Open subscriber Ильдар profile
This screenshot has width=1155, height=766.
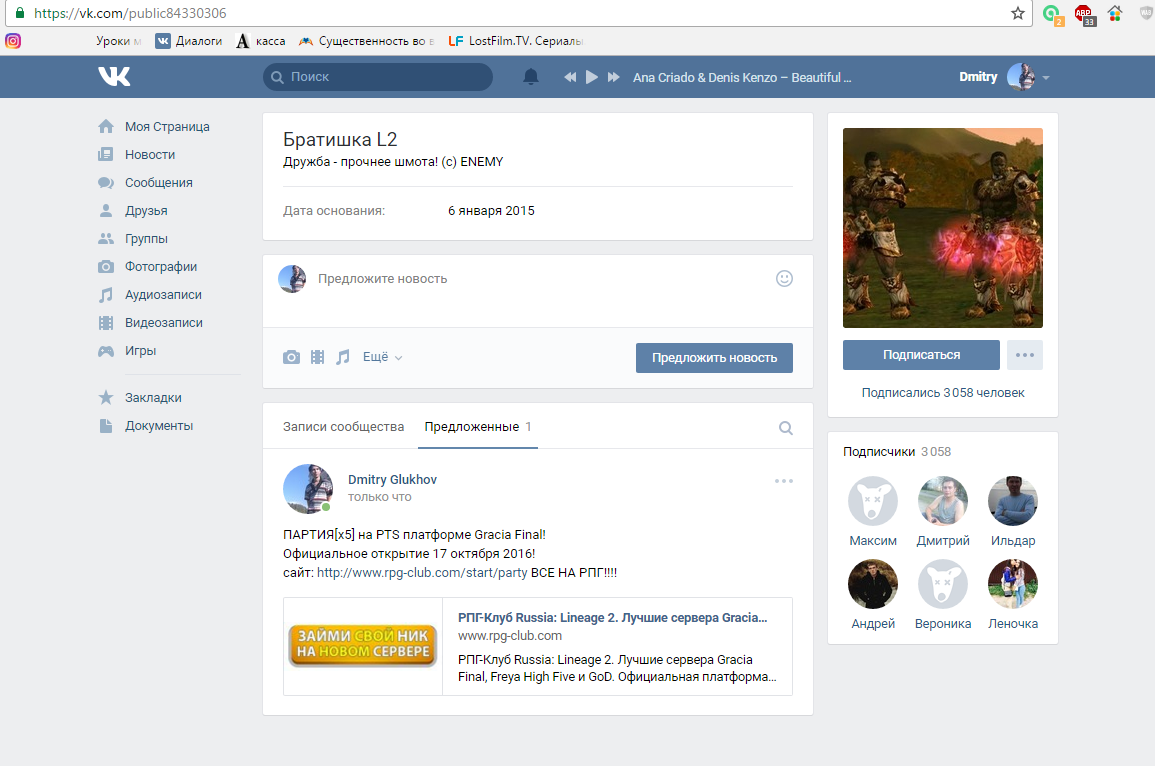[1013, 511]
